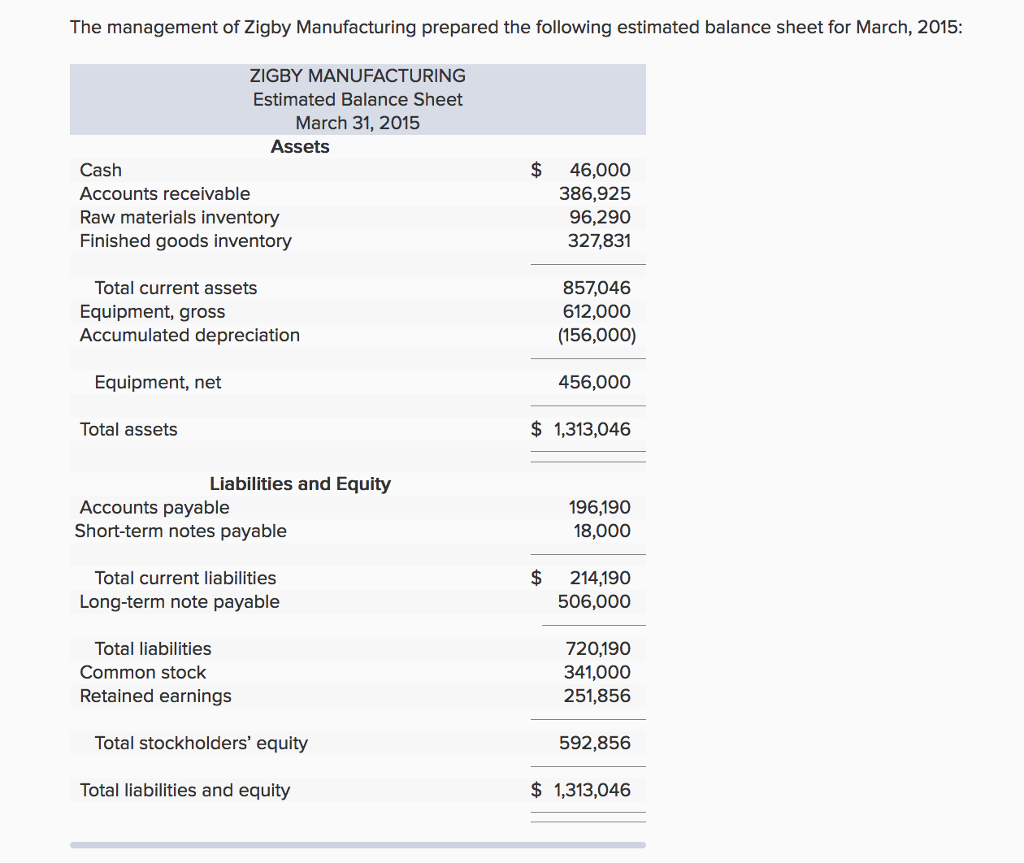
Task: Select the Common stock label
Action: click(x=143, y=672)
